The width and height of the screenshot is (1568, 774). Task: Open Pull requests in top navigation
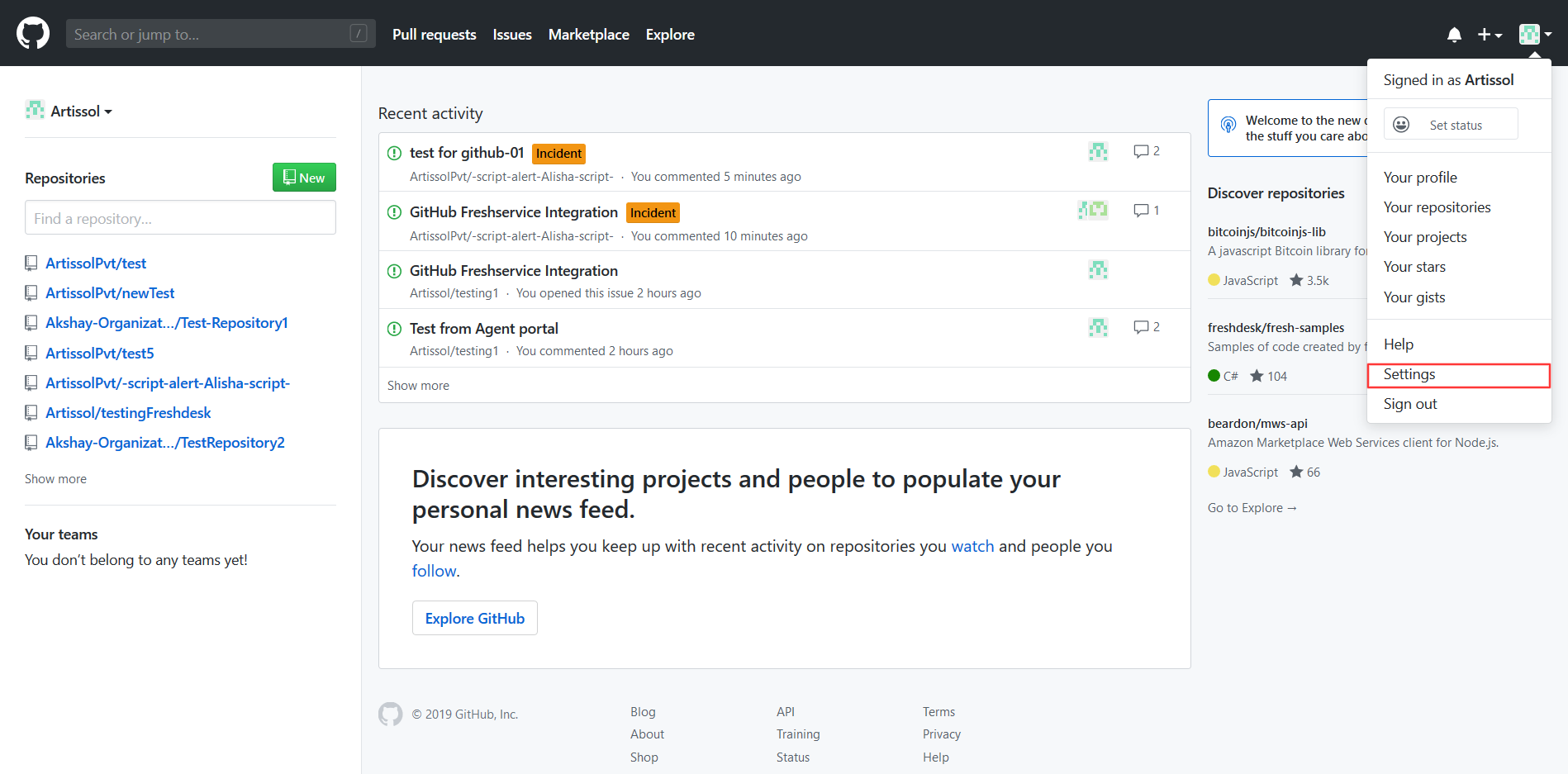point(435,35)
